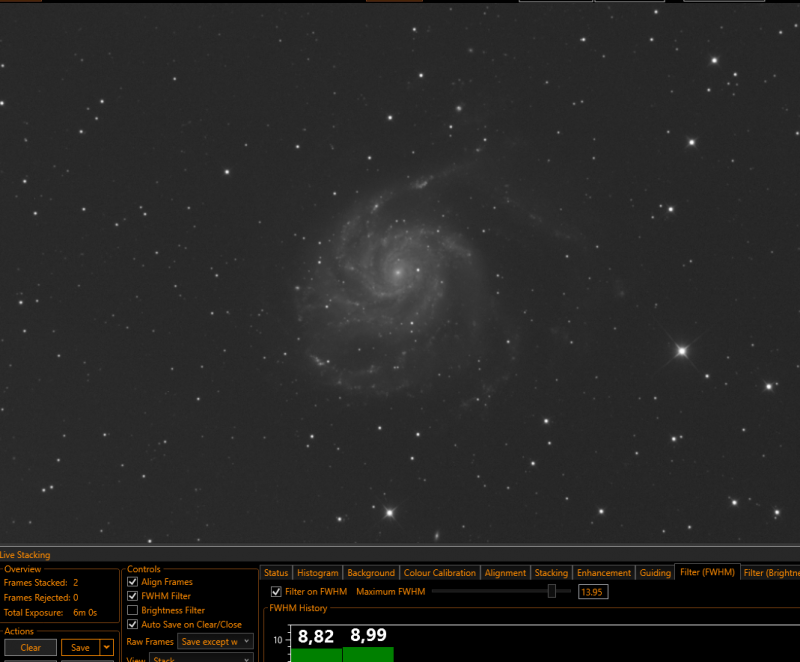
Task: Click the 8,99 FWHM history bar
Action: pyautogui.click(x=368, y=654)
